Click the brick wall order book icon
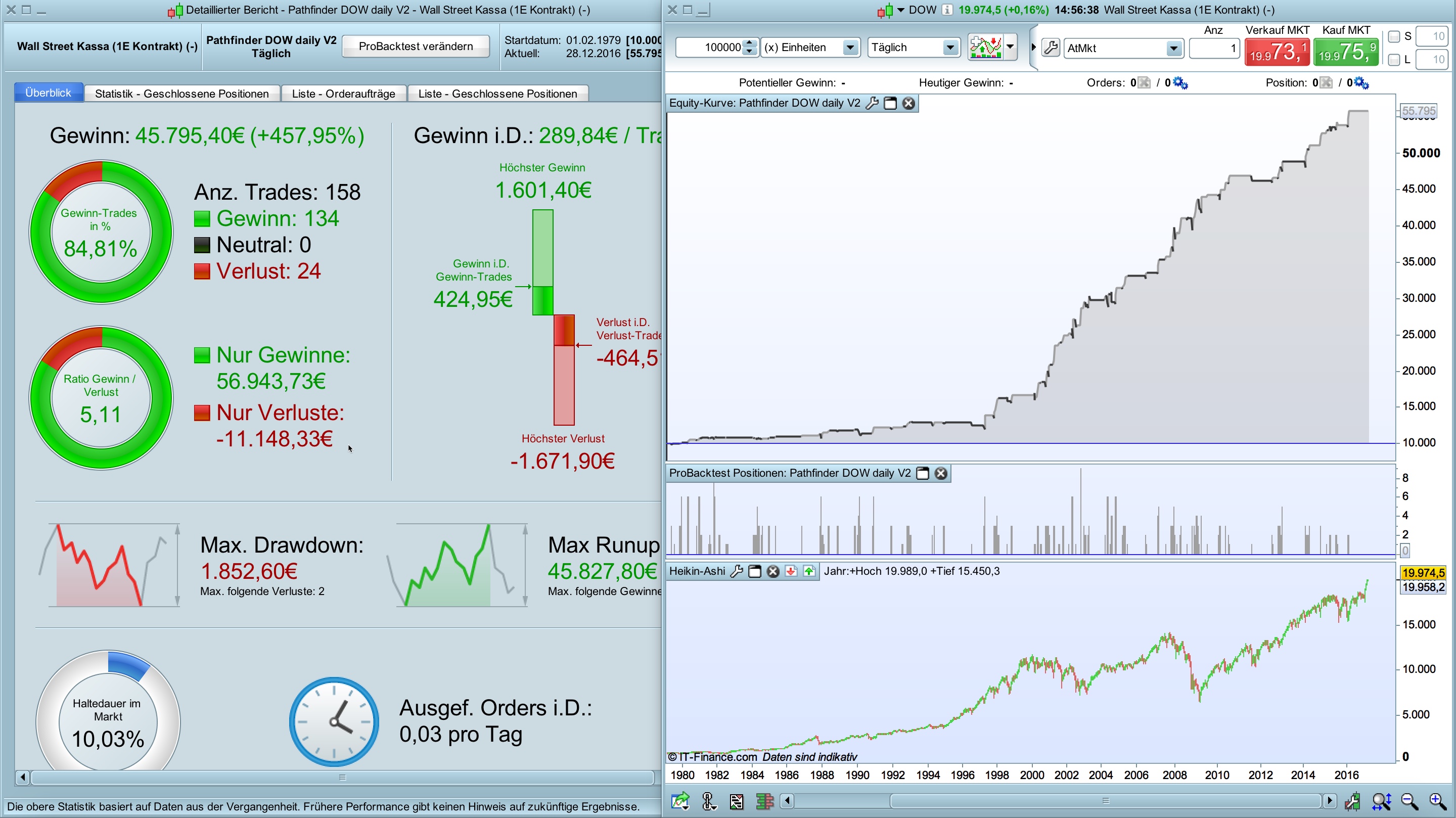This screenshot has width=1456, height=818. (764, 801)
